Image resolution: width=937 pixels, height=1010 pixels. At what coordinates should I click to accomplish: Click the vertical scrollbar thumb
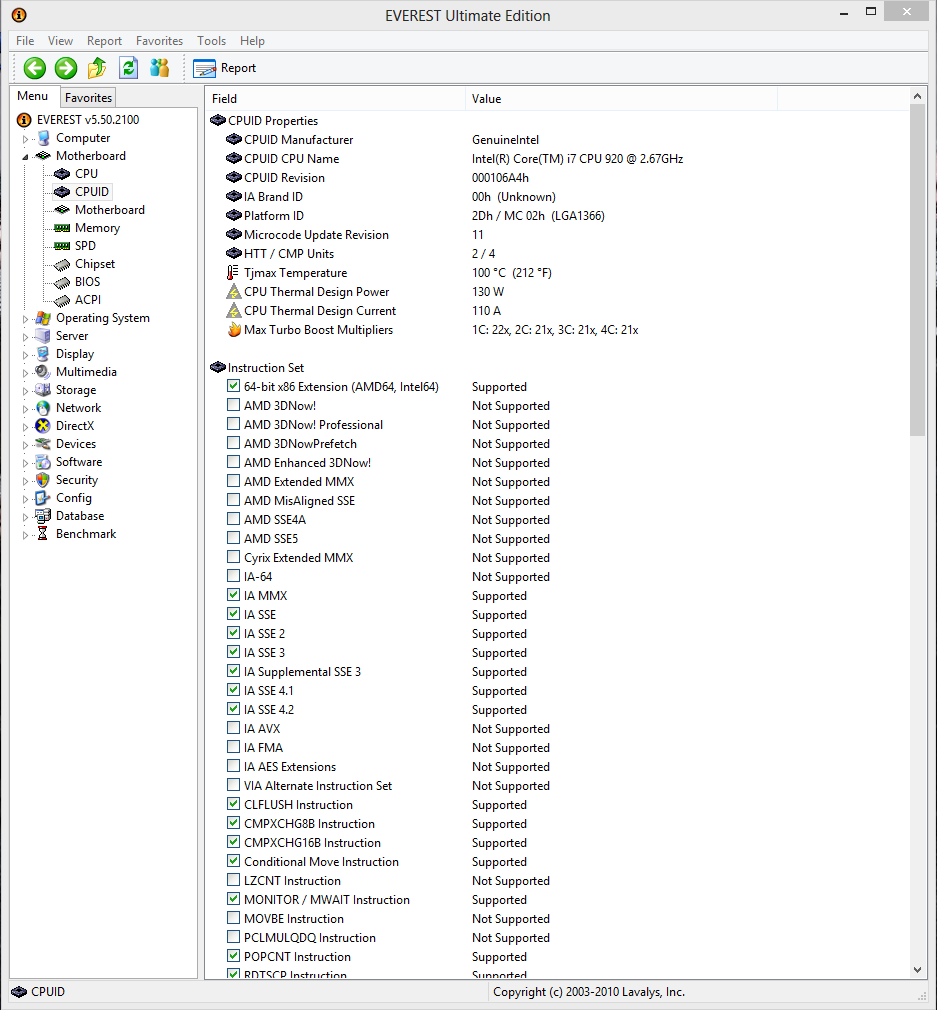[x=917, y=270]
